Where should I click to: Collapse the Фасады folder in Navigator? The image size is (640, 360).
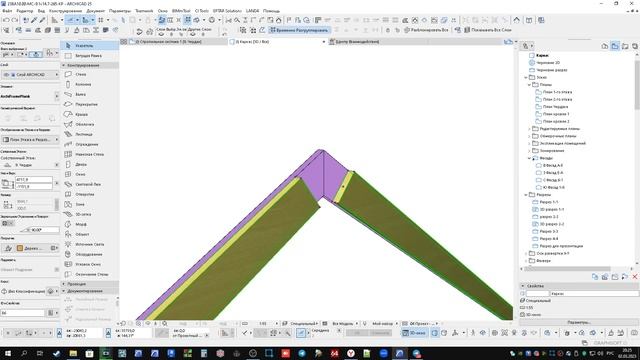click(x=529, y=158)
